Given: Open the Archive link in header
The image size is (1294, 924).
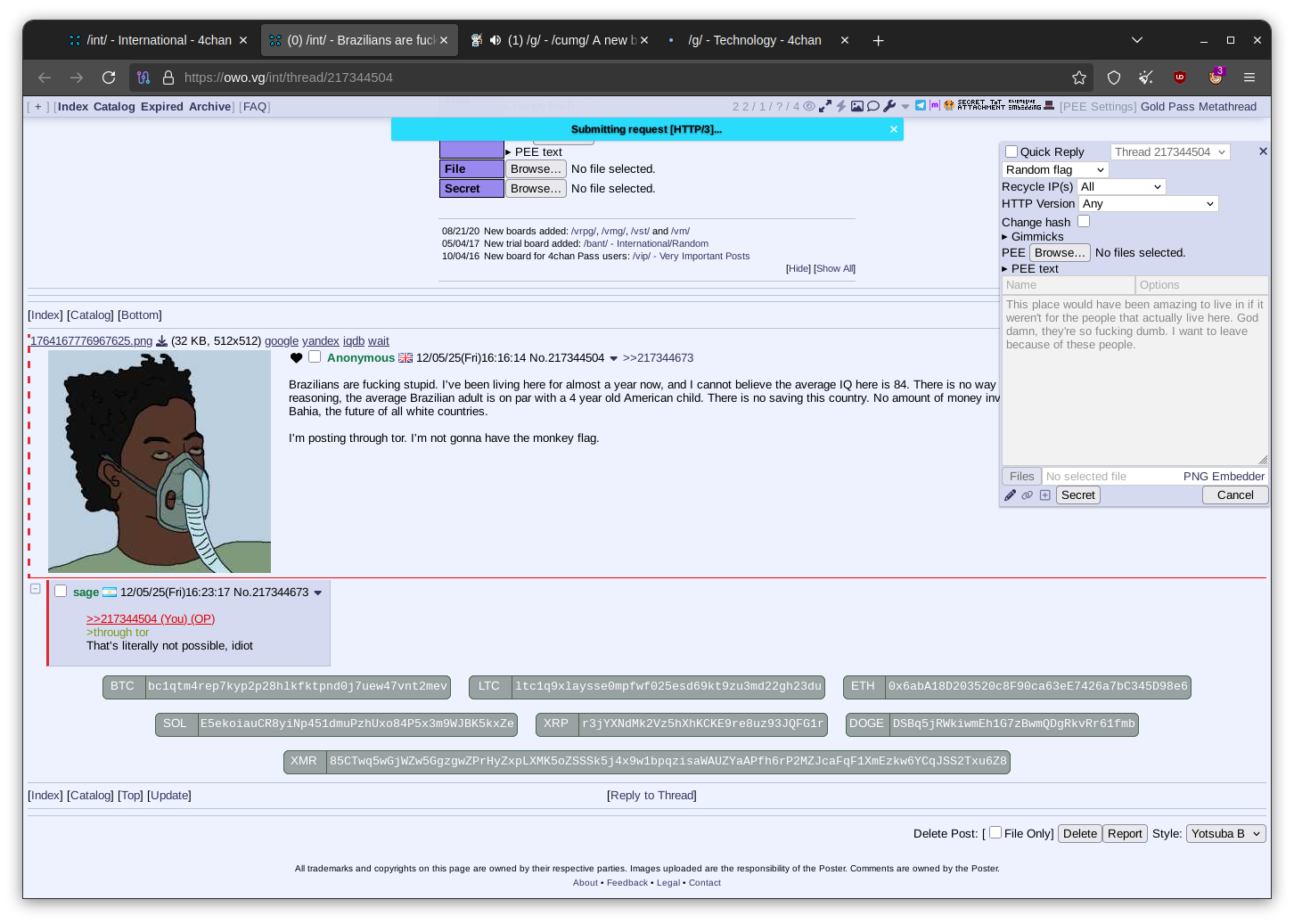Looking at the screenshot, I should click(209, 107).
